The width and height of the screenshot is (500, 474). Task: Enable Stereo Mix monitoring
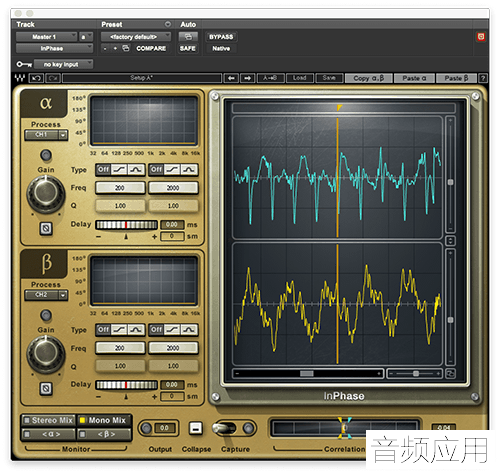coord(49,420)
